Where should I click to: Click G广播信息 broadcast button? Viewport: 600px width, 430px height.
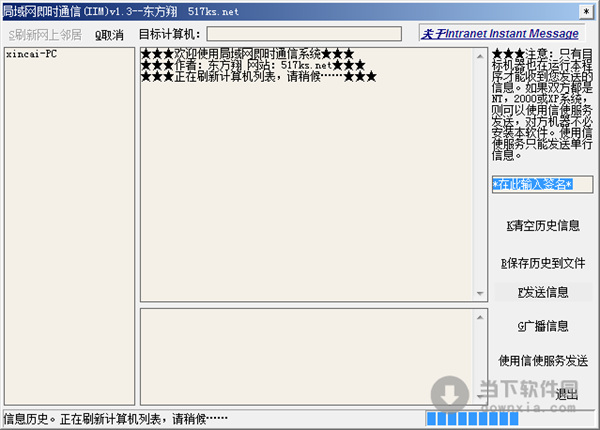543,326
